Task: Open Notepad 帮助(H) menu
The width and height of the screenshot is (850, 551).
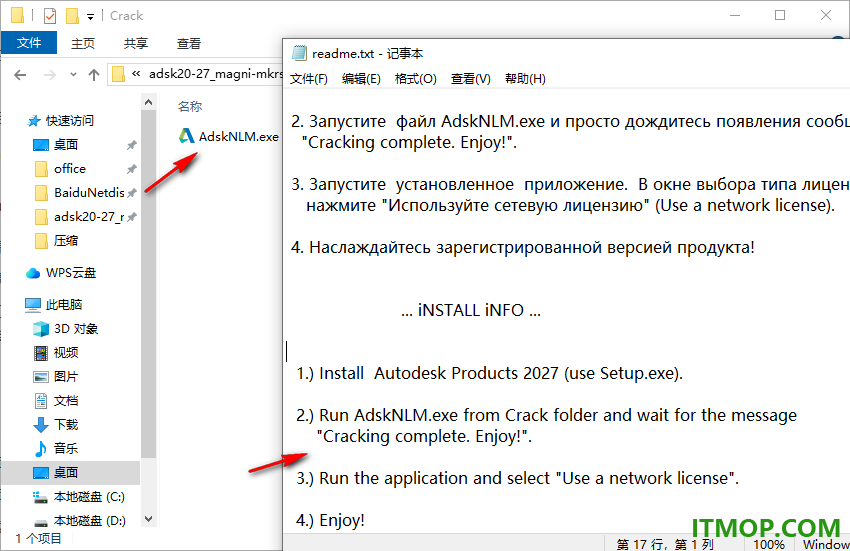Action: [525, 79]
